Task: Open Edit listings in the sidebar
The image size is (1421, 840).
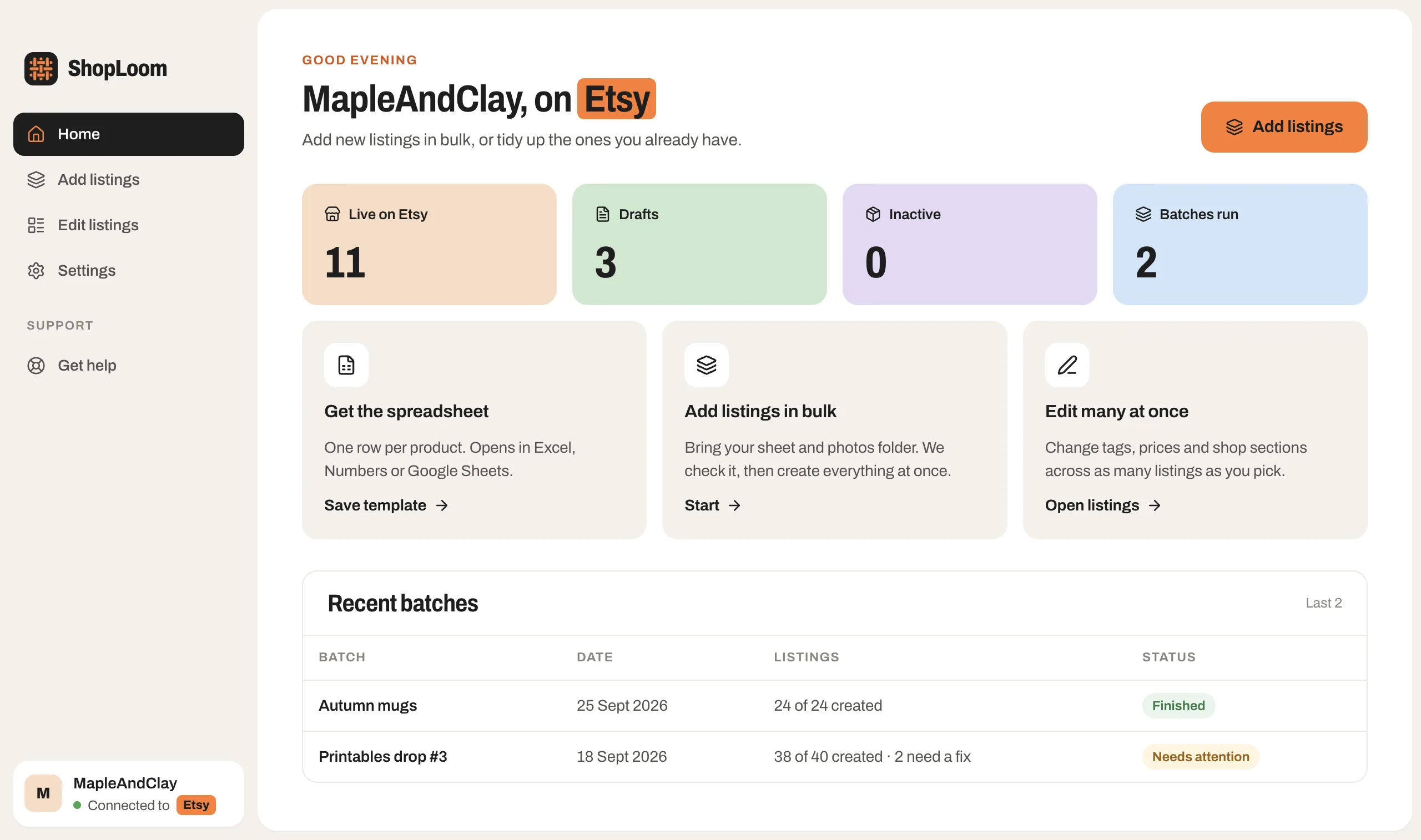Action: pos(129,225)
